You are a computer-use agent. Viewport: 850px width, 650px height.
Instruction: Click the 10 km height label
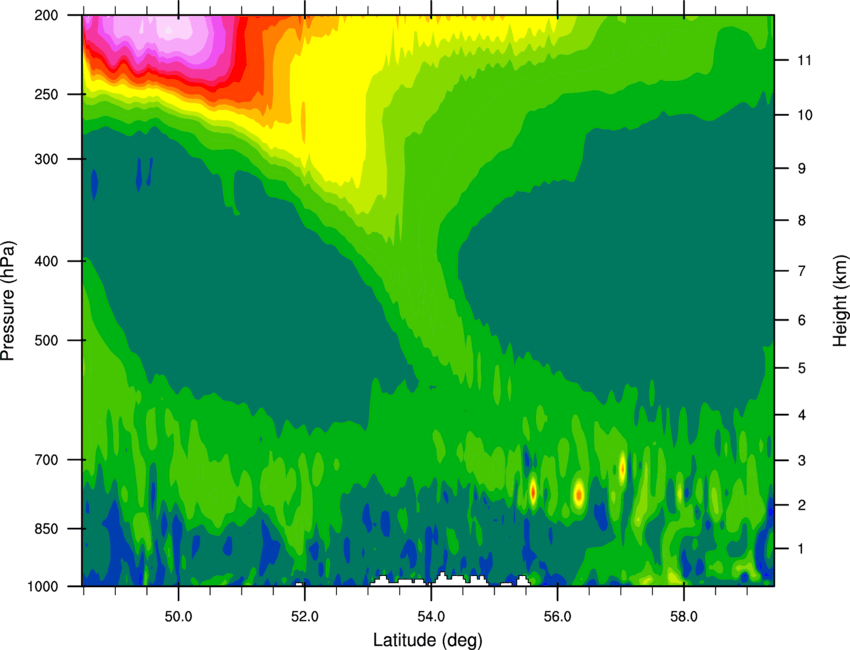(x=805, y=115)
